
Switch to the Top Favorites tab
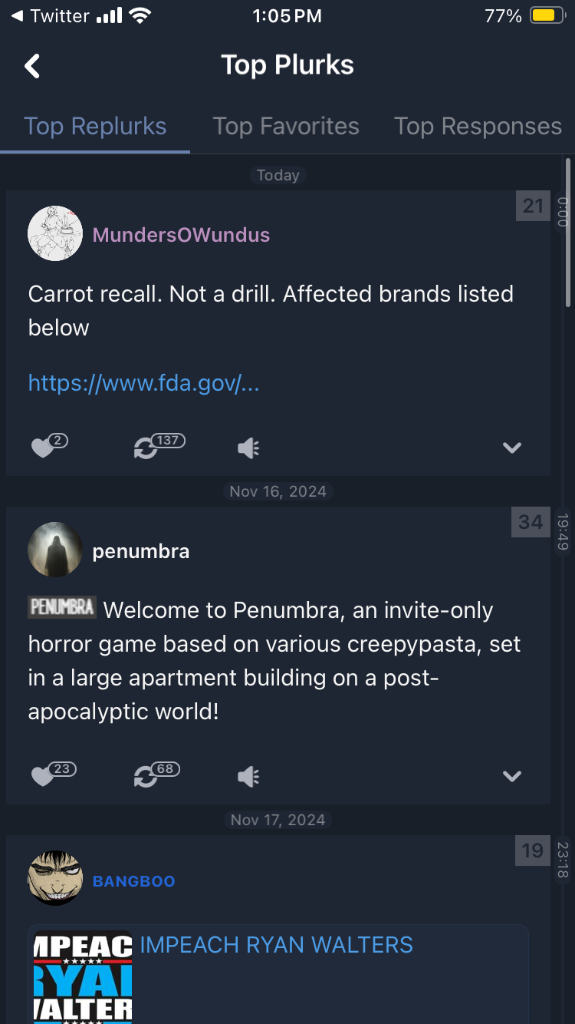pos(286,126)
